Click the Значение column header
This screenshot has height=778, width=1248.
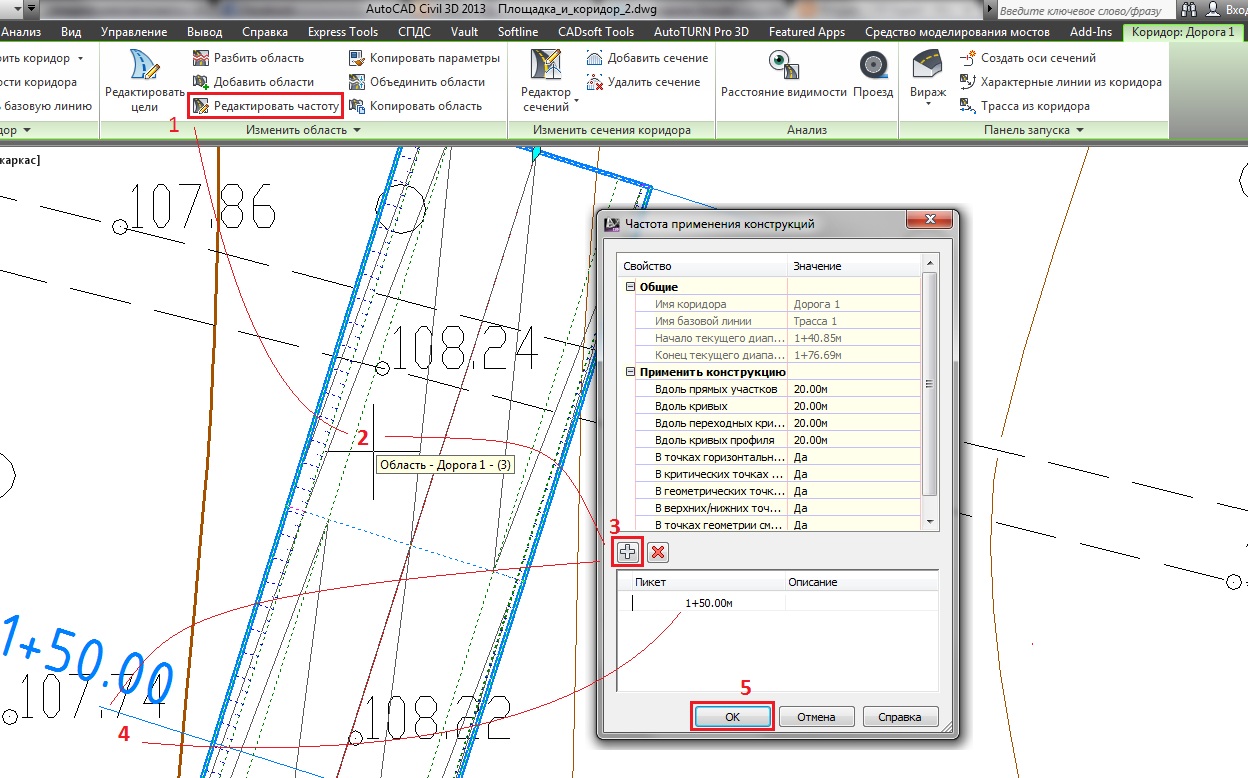[x=854, y=266]
